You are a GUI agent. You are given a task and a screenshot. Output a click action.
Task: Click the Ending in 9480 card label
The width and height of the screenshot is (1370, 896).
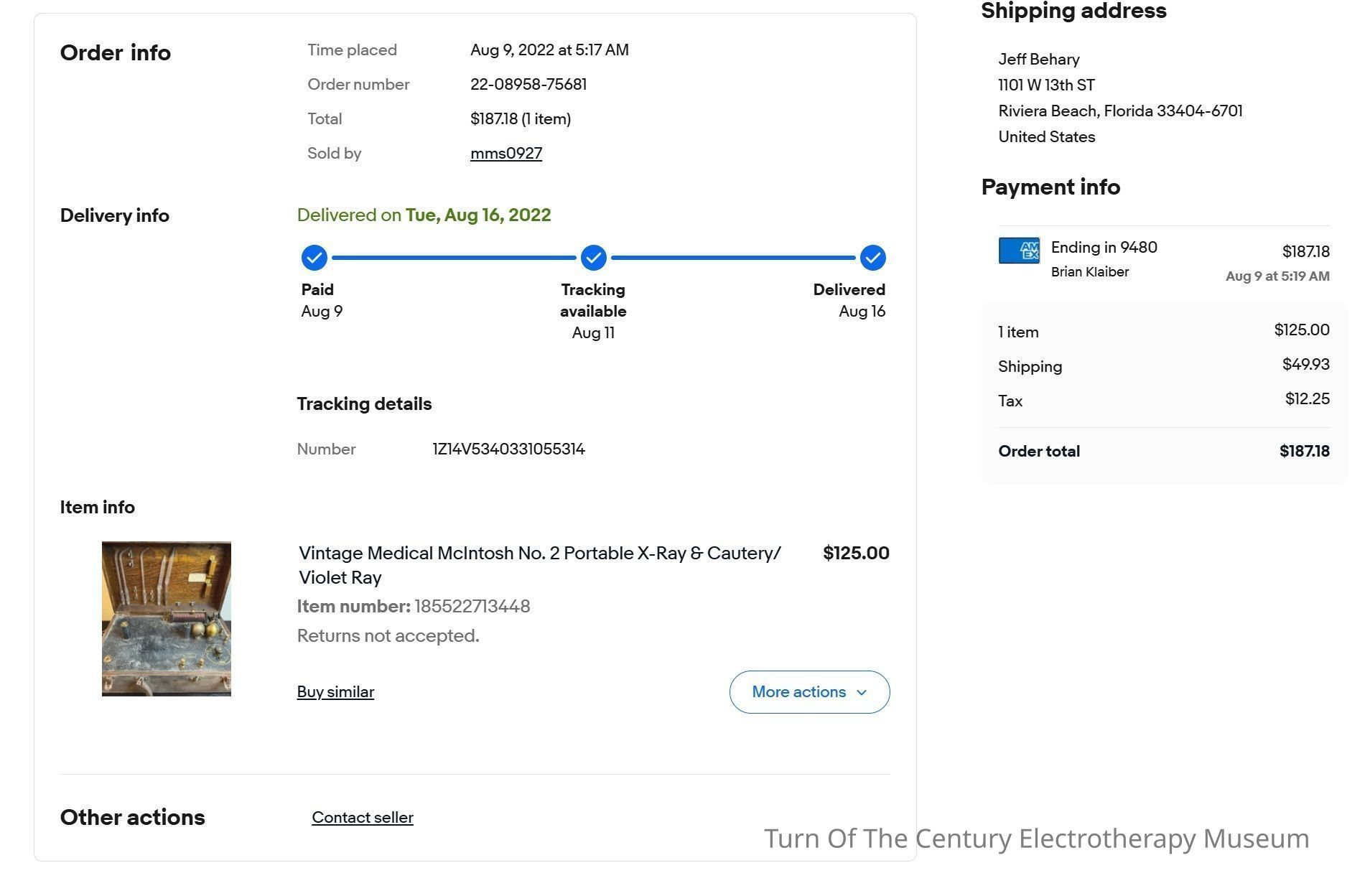coord(1104,248)
